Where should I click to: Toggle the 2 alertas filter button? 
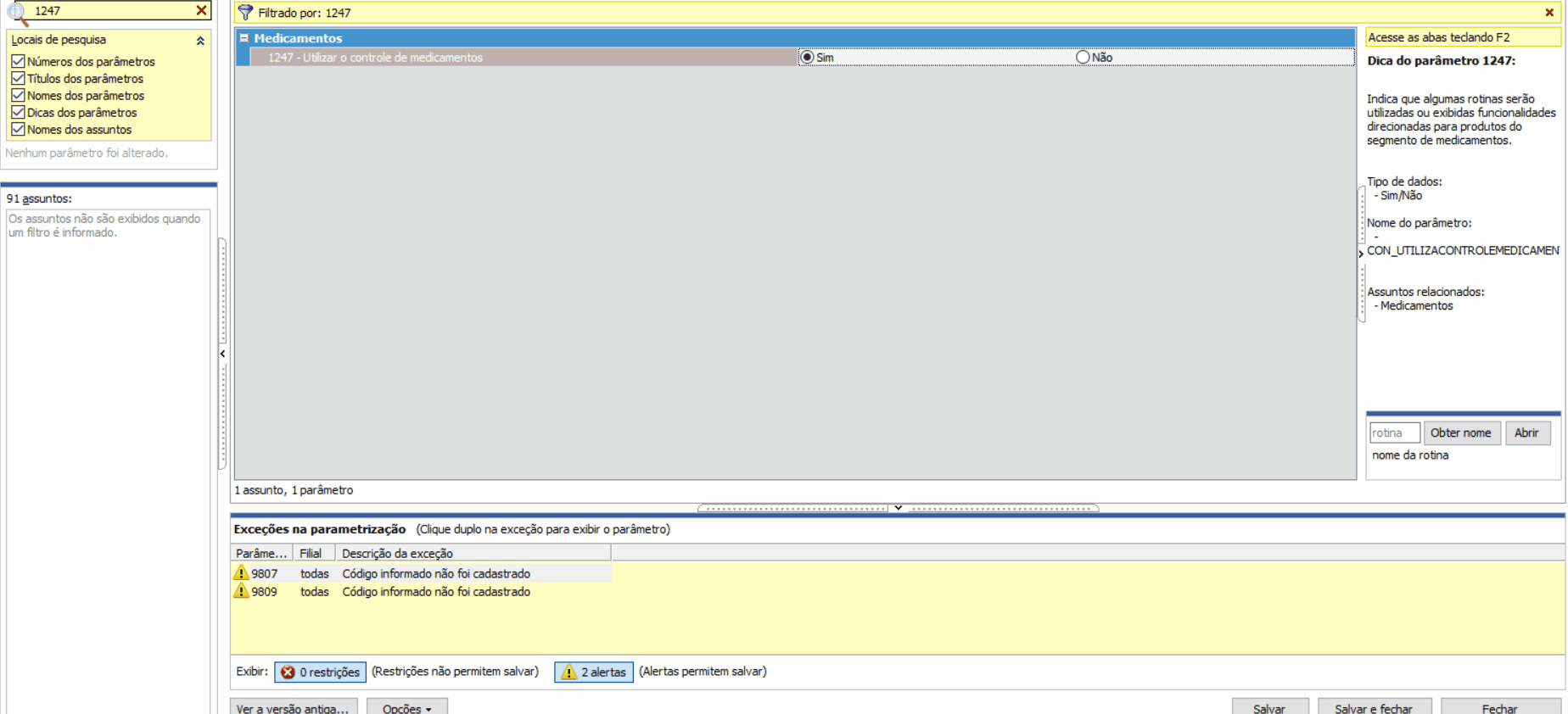click(x=594, y=672)
